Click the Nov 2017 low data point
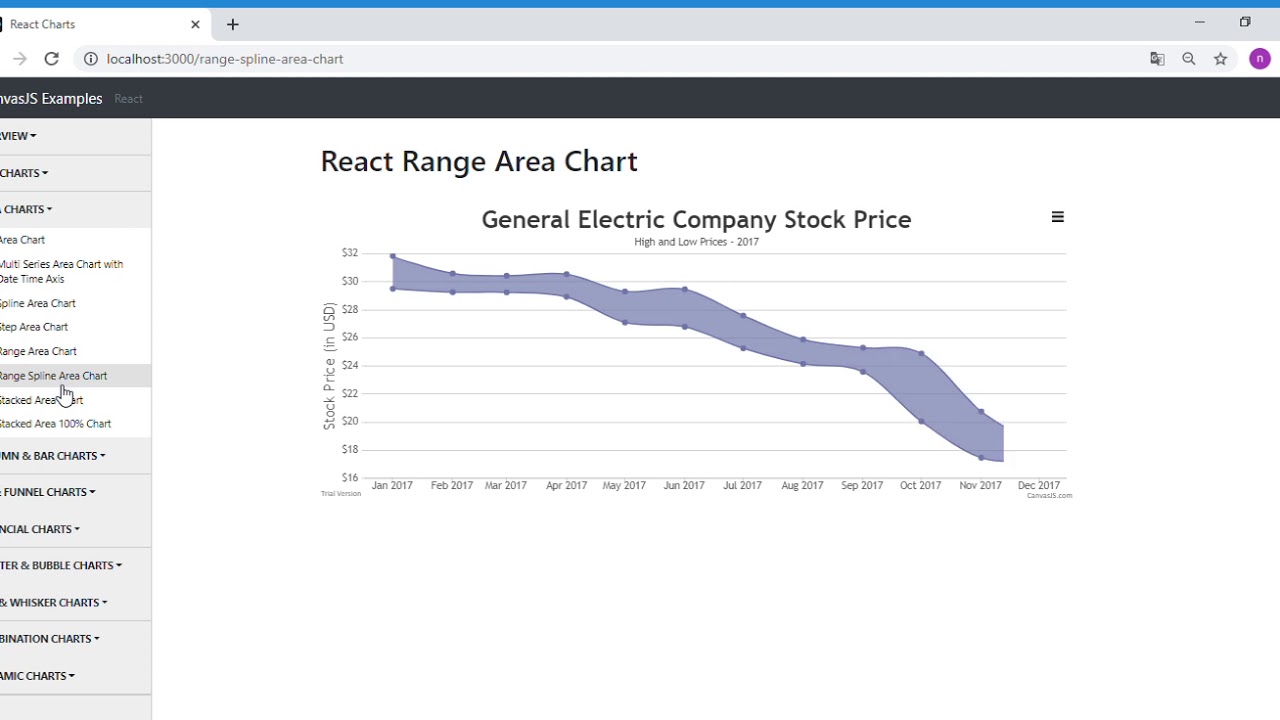 [x=981, y=458]
